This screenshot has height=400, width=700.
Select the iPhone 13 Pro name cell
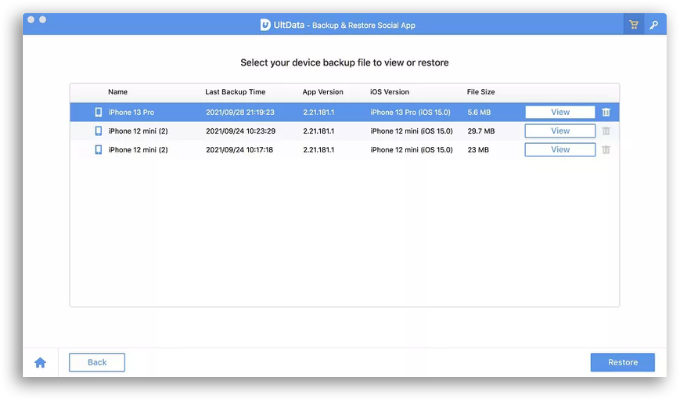click(131, 112)
